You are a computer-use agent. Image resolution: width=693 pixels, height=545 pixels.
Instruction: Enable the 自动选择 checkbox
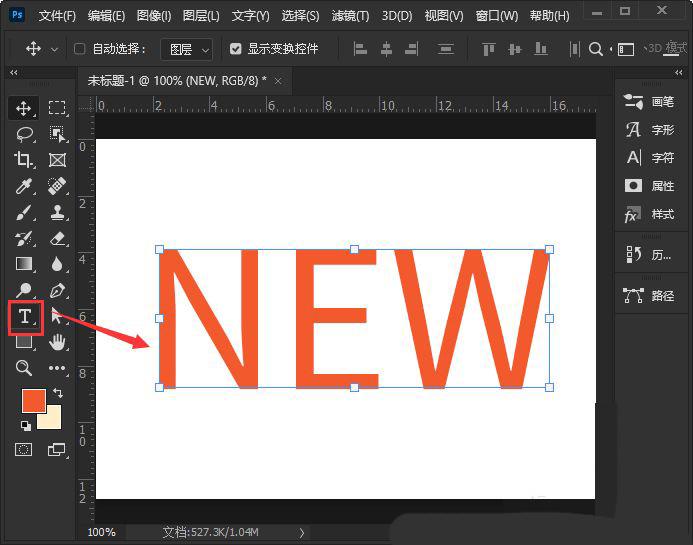pyautogui.click(x=80, y=49)
